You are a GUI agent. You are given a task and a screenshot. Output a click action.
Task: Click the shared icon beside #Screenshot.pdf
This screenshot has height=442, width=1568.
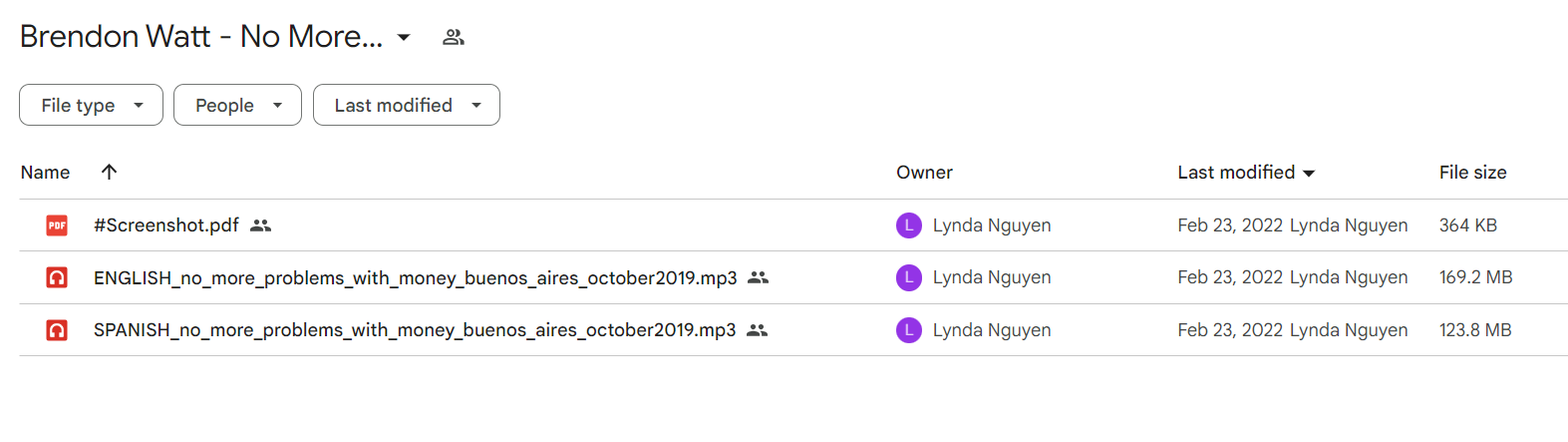(x=260, y=225)
